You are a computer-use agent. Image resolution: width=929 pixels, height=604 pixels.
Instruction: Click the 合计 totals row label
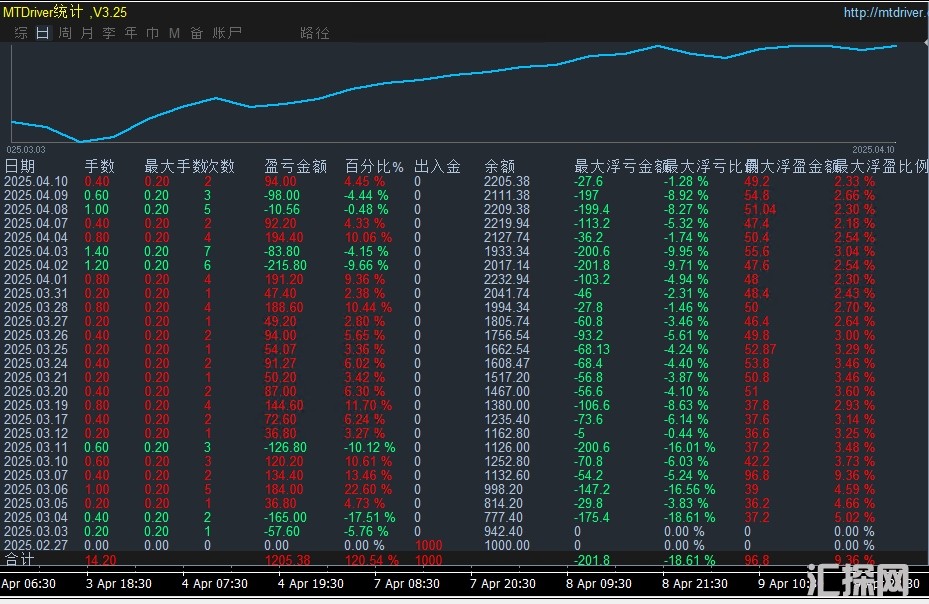tap(20, 560)
